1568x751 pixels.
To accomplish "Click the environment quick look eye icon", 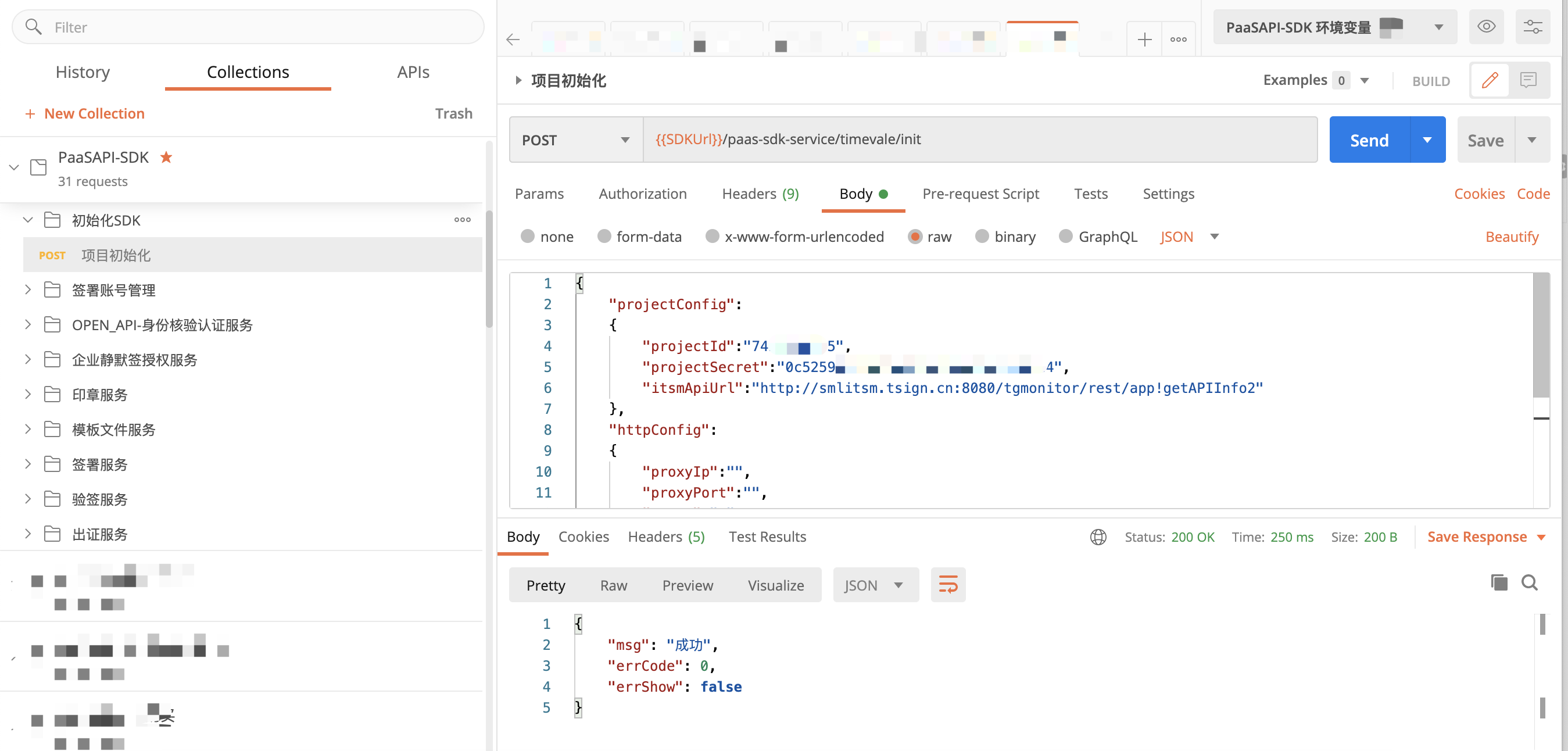I will point(1487,27).
